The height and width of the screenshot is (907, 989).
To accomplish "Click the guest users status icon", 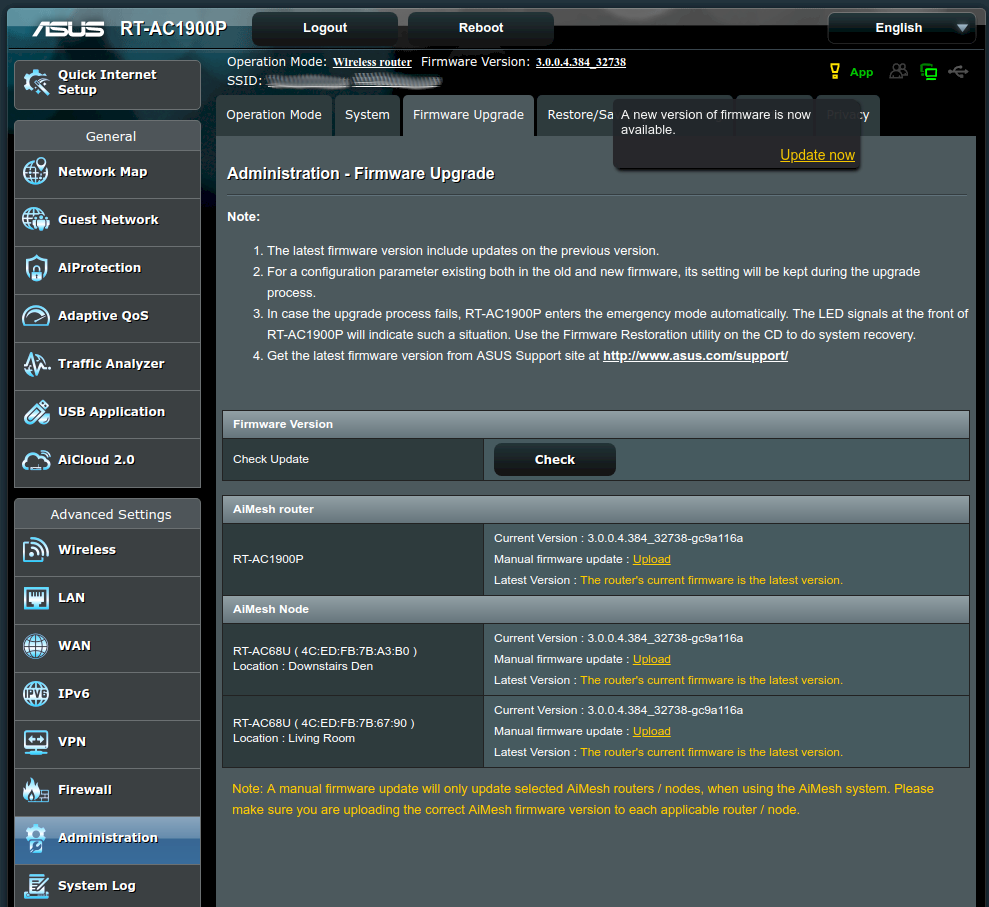I will pos(898,71).
